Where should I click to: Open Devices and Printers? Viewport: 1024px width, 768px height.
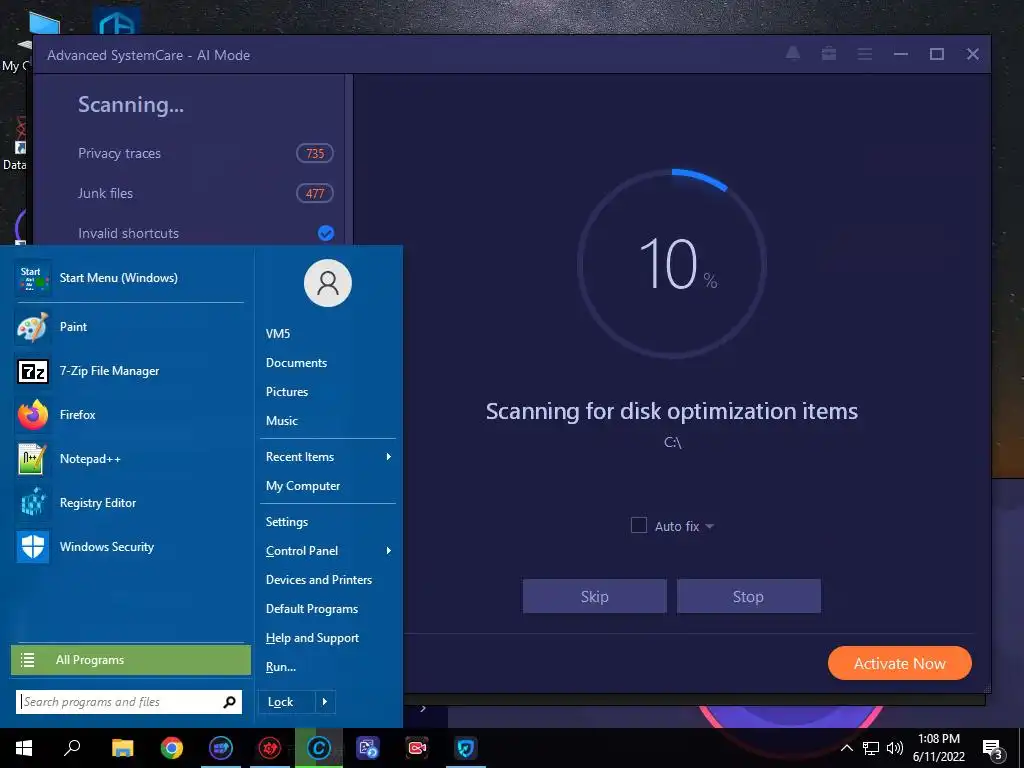click(x=319, y=580)
